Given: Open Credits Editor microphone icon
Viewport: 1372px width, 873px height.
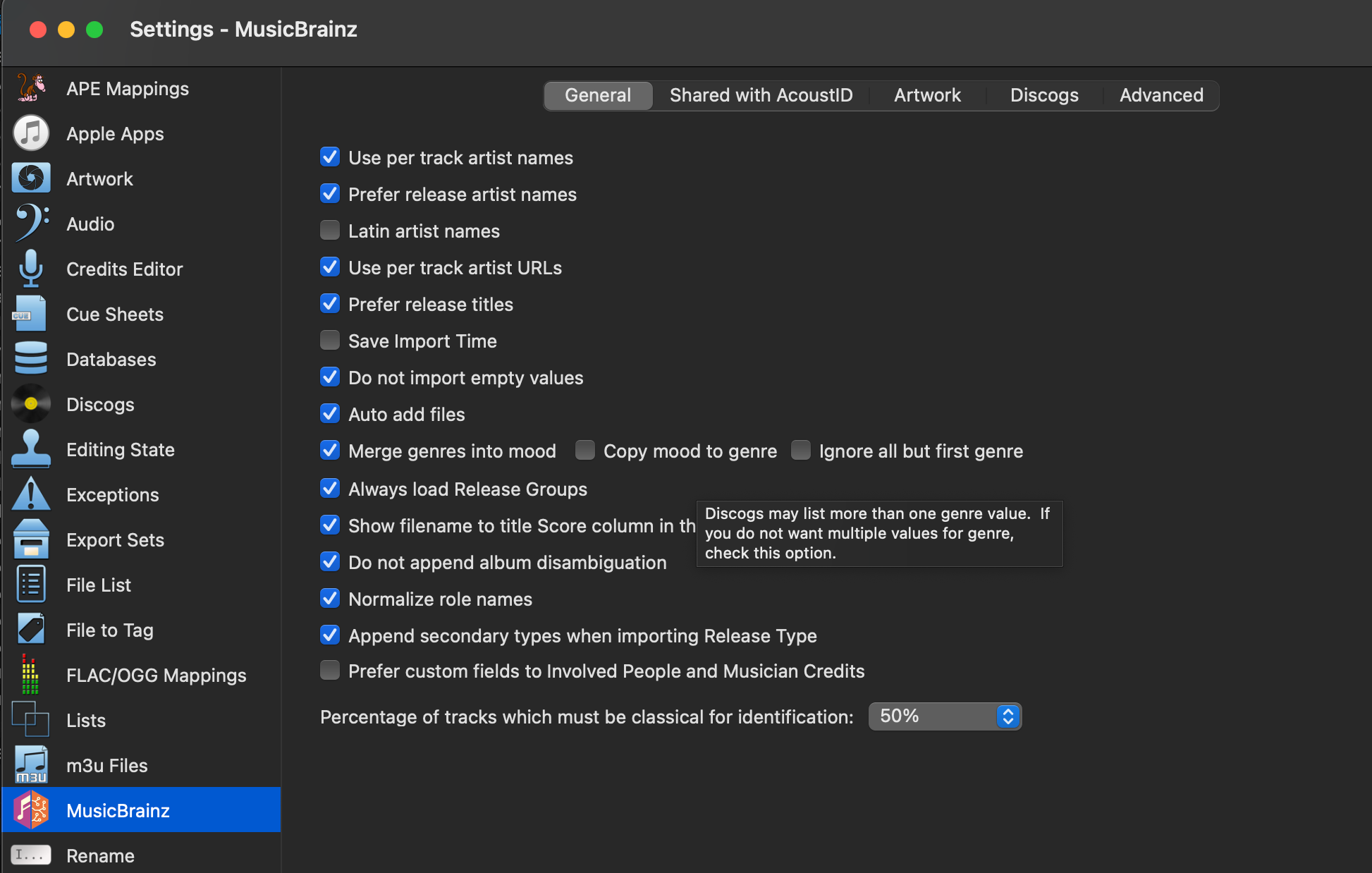Looking at the screenshot, I should tap(31, 269).
